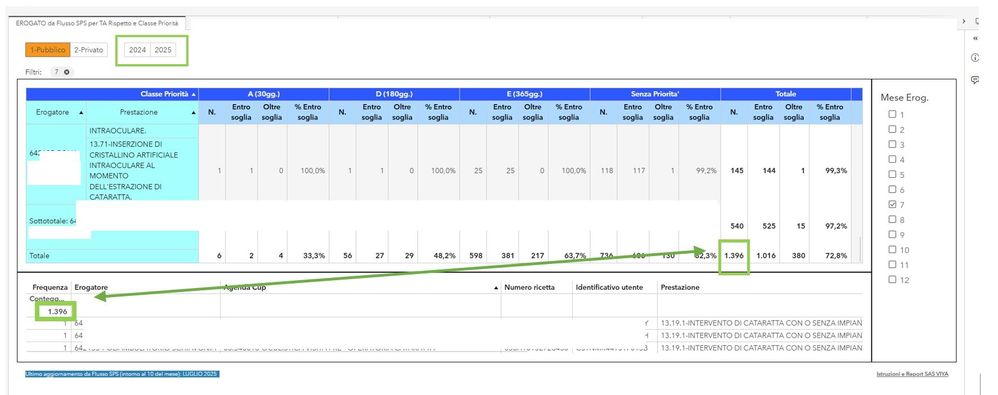Viewport: 998px width, 395px height.
Task: Check month 3 in Mese Erog.
Action: [892, 144]
